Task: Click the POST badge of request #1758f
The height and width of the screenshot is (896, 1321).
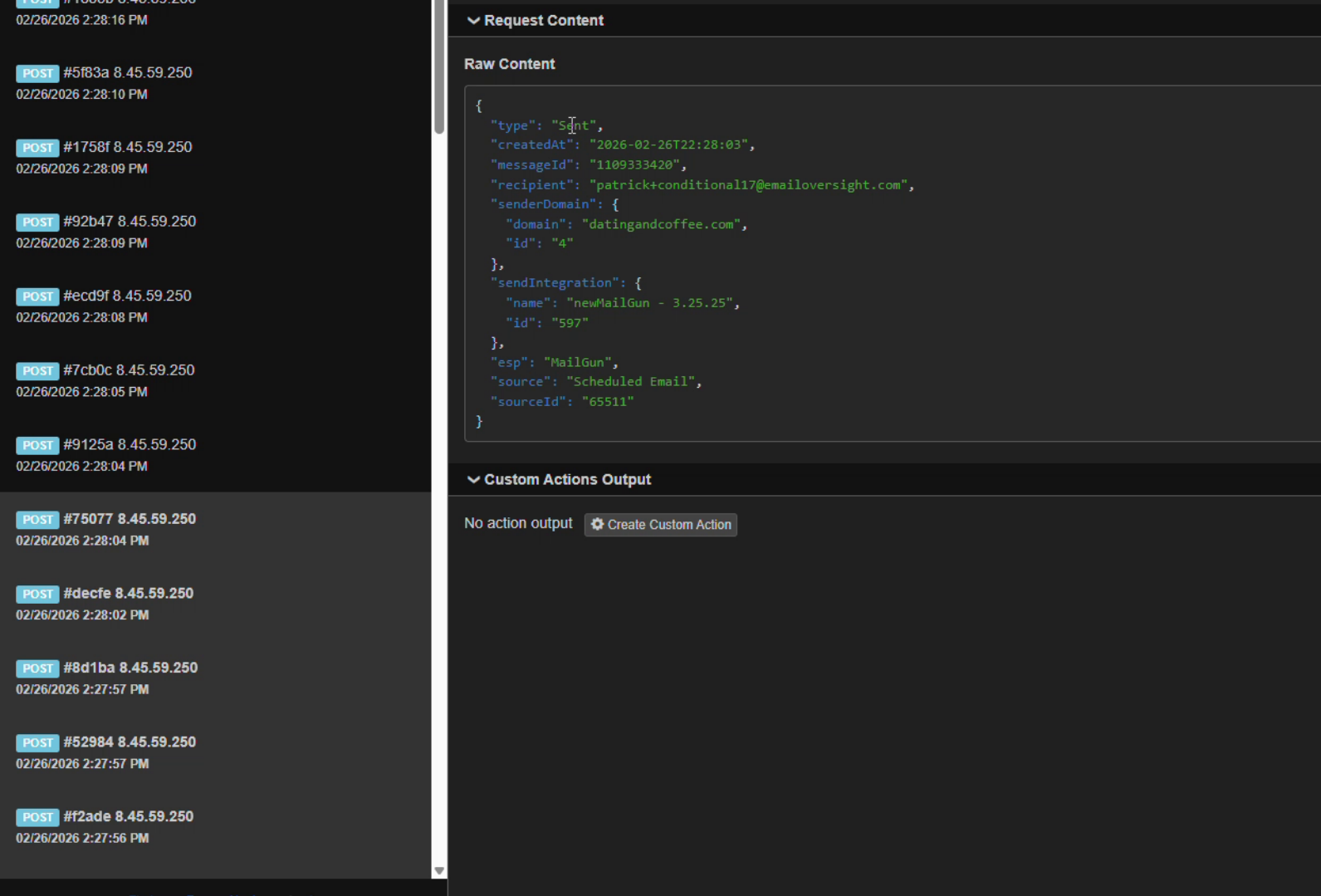Action: click(x=37, y=148)
